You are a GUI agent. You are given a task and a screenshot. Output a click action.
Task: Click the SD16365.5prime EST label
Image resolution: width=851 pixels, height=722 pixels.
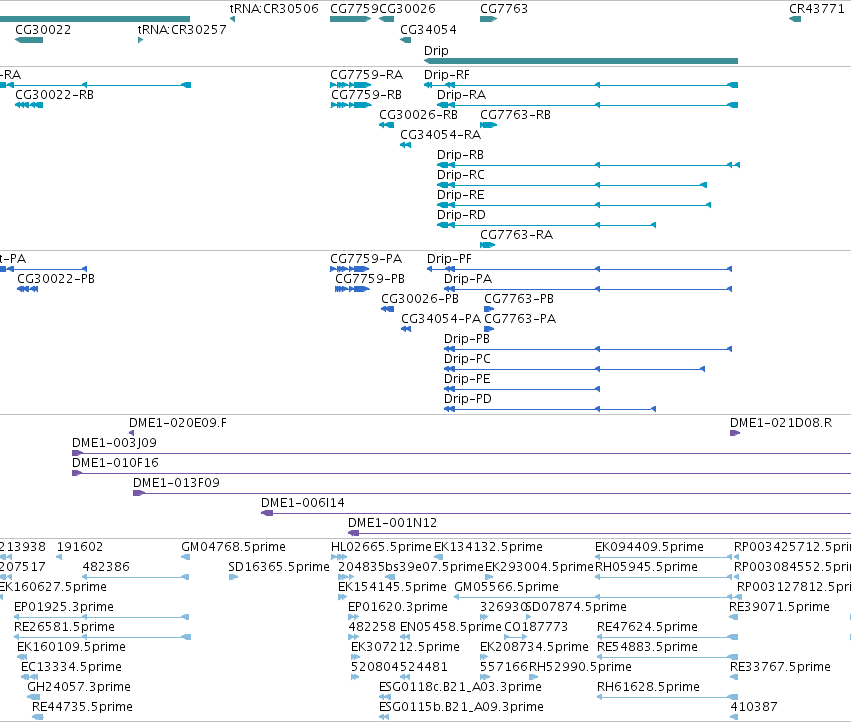[x=279, y=567]
